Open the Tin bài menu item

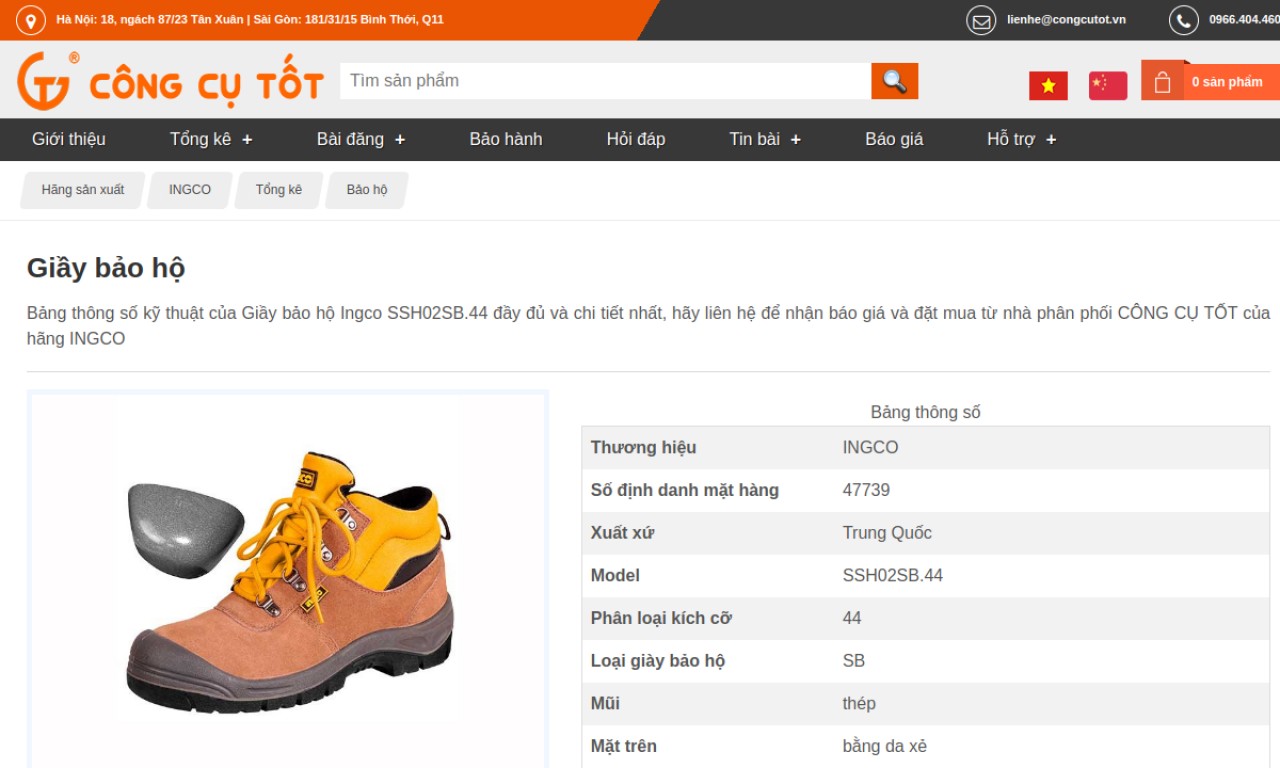(x=754, y=139)
